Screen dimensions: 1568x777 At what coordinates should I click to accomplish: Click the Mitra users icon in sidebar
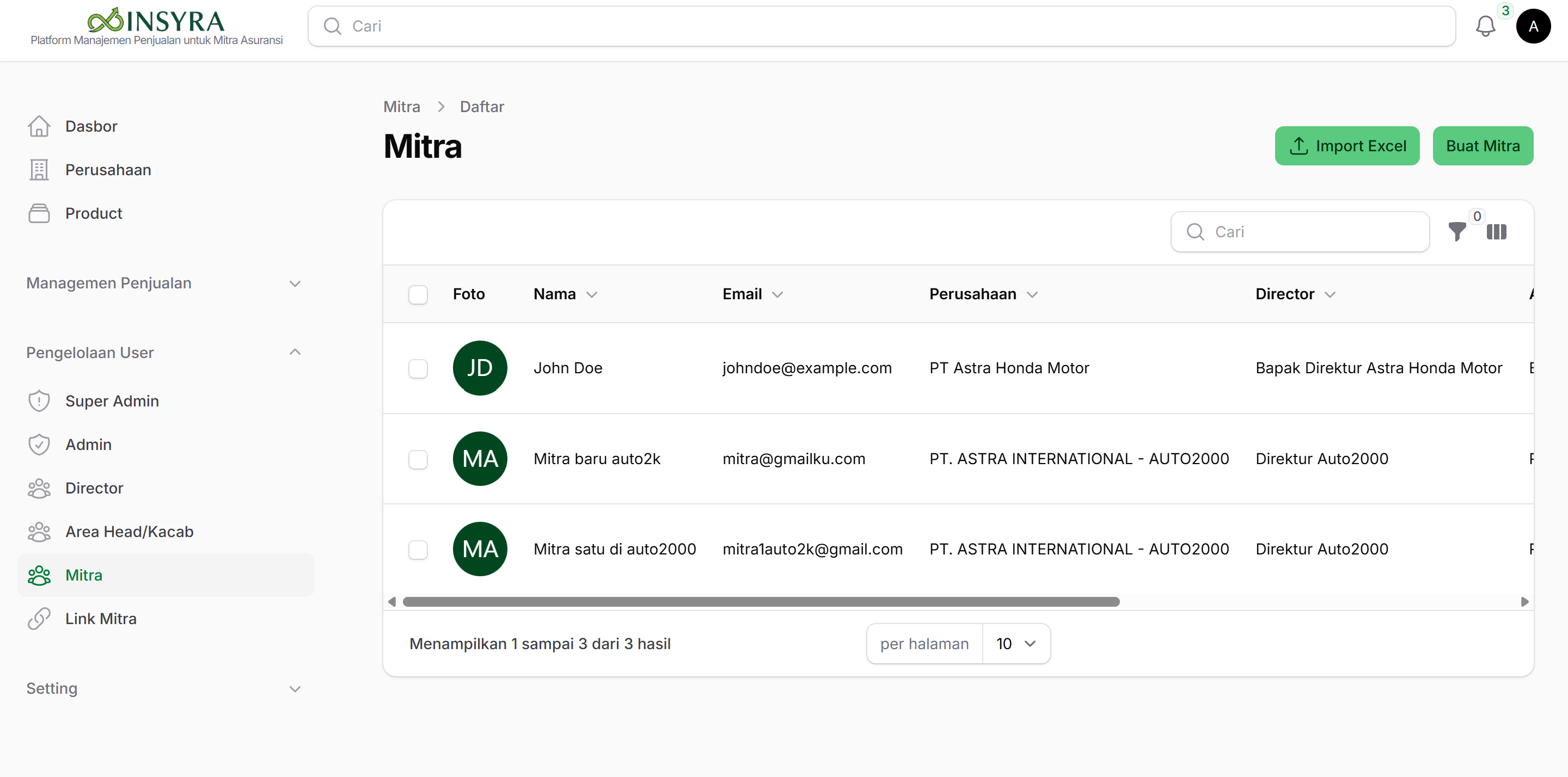point(39,575)
